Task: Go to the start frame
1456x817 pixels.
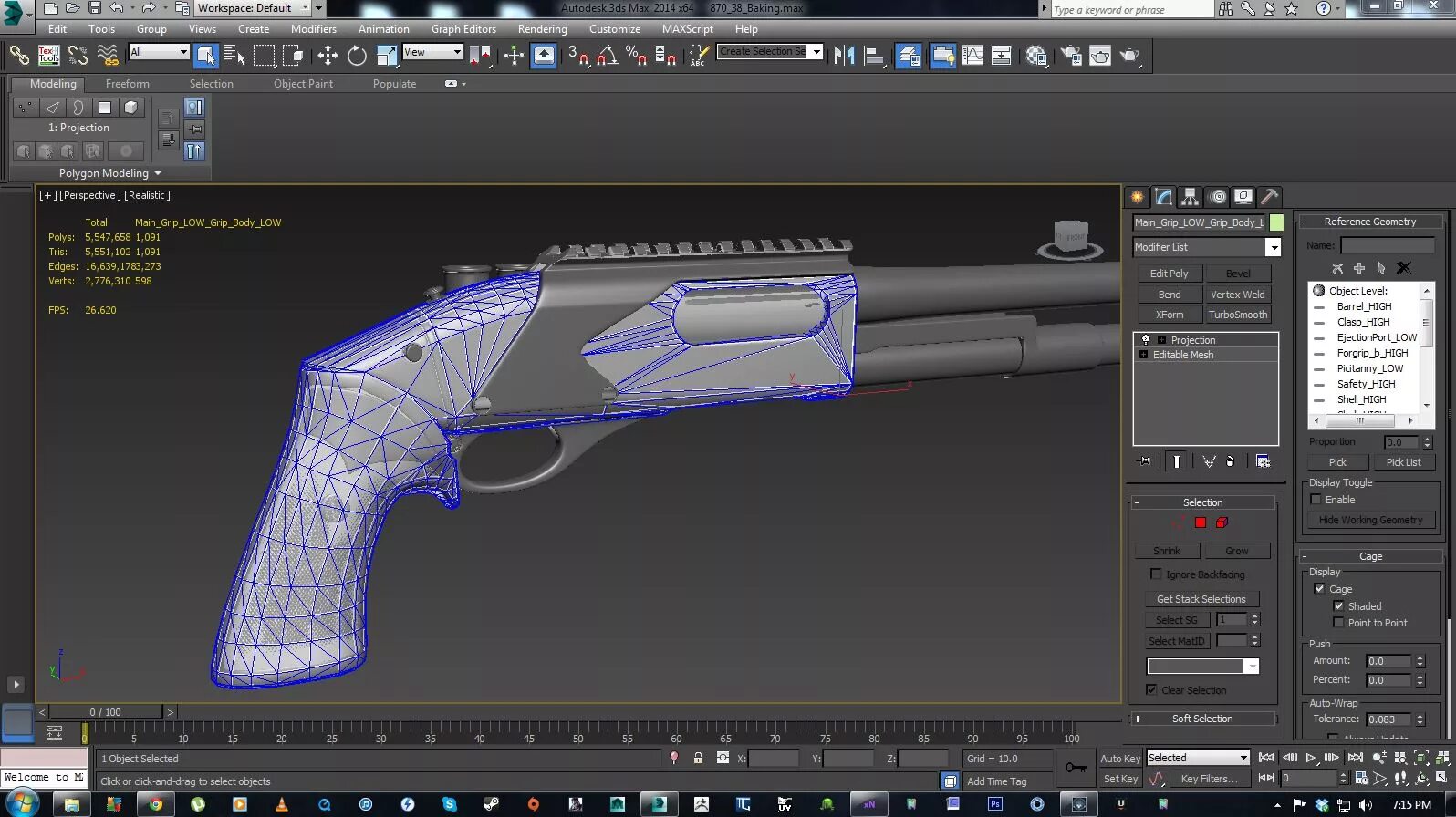Action: pos(1266,758)
